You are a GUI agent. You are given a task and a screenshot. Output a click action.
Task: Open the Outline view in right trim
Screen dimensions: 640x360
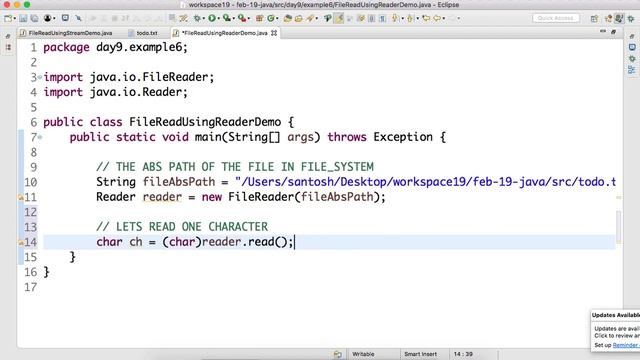(632, 70)
